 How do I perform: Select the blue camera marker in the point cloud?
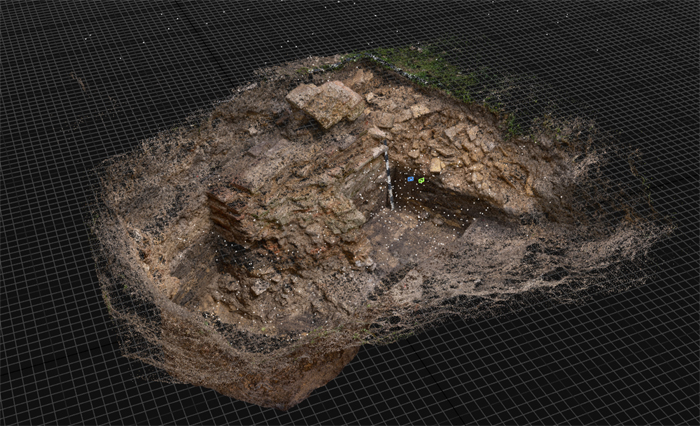point(411,179)
